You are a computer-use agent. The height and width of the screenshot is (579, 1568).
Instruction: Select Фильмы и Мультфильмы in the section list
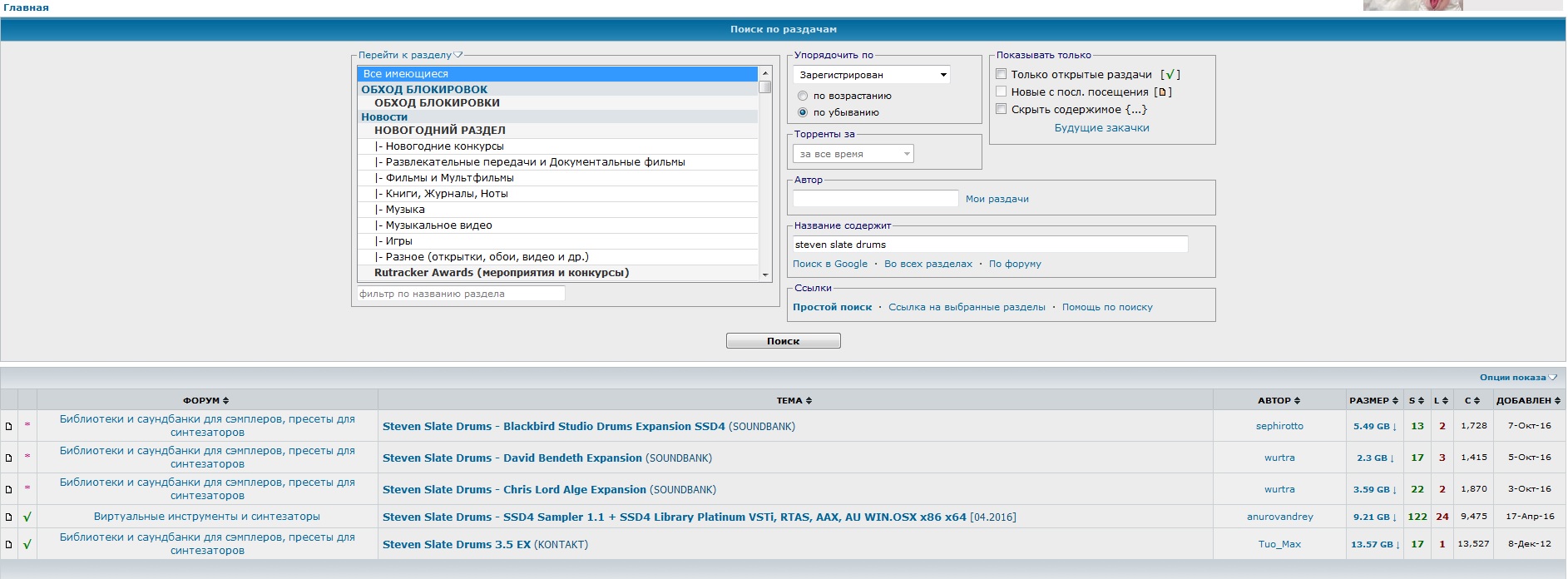pyautogui.click(x=557, y=178)
